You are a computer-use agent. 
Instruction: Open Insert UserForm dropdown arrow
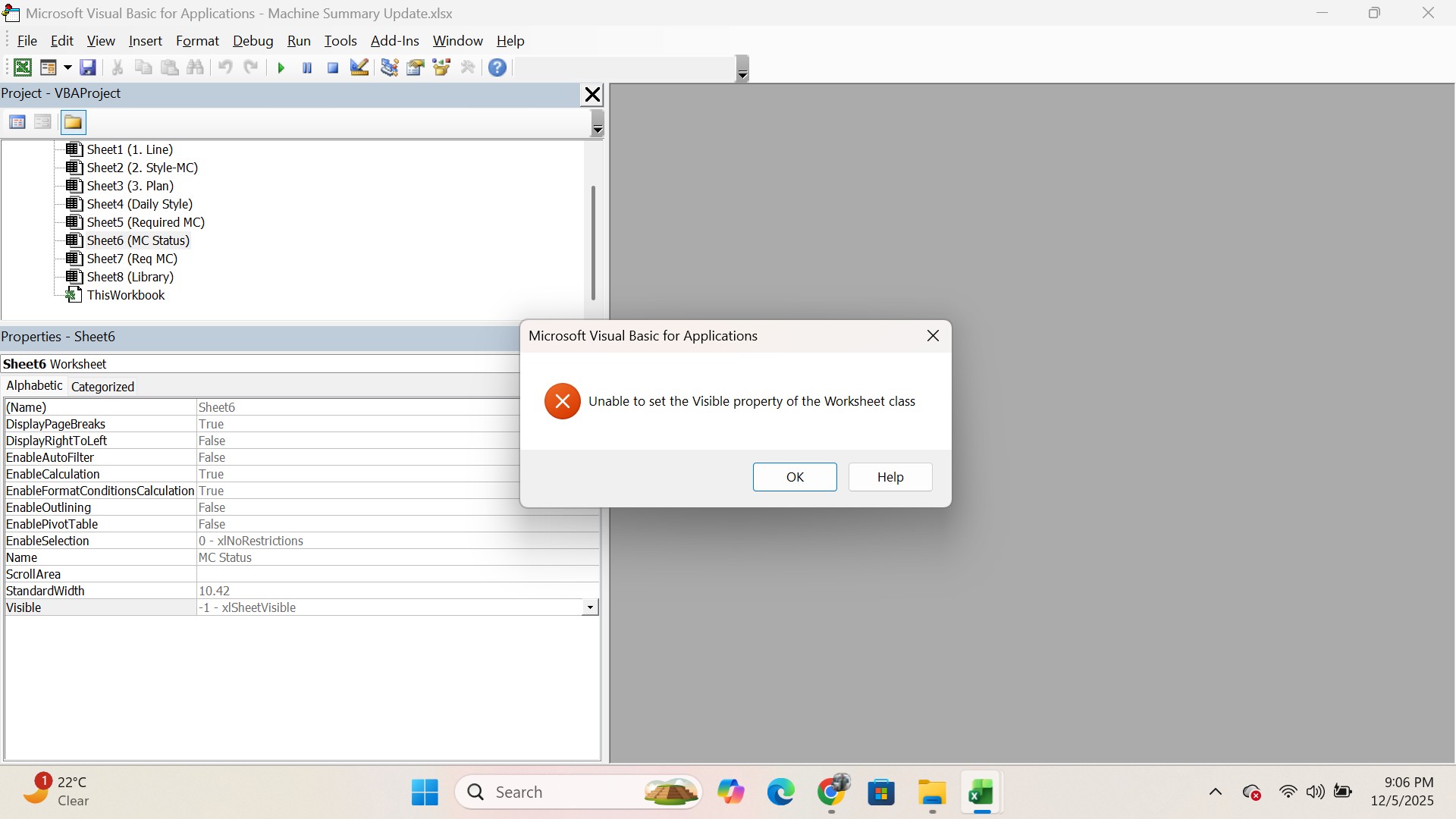coord(67,67)
